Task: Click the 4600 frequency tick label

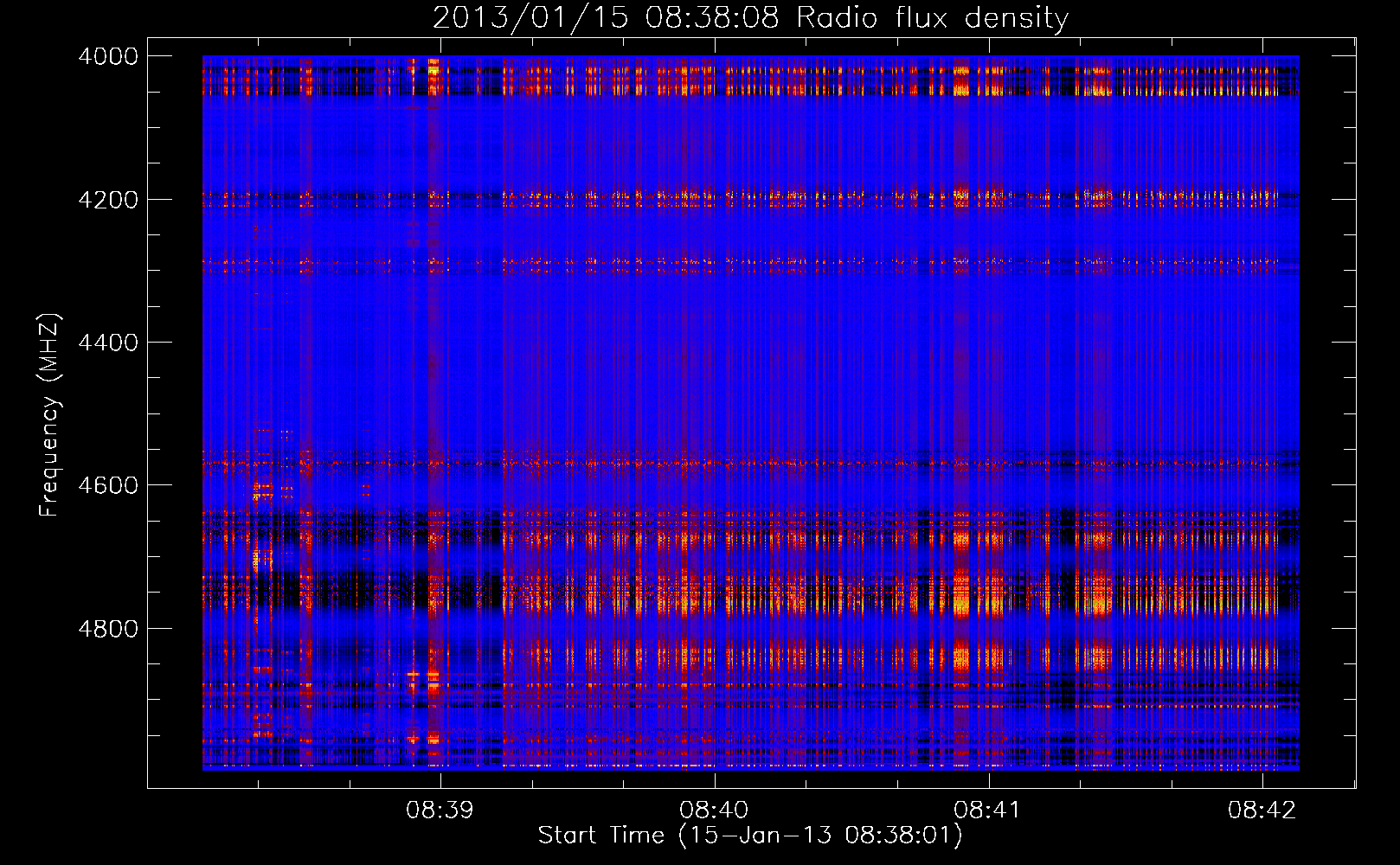Action: (108, 485)
